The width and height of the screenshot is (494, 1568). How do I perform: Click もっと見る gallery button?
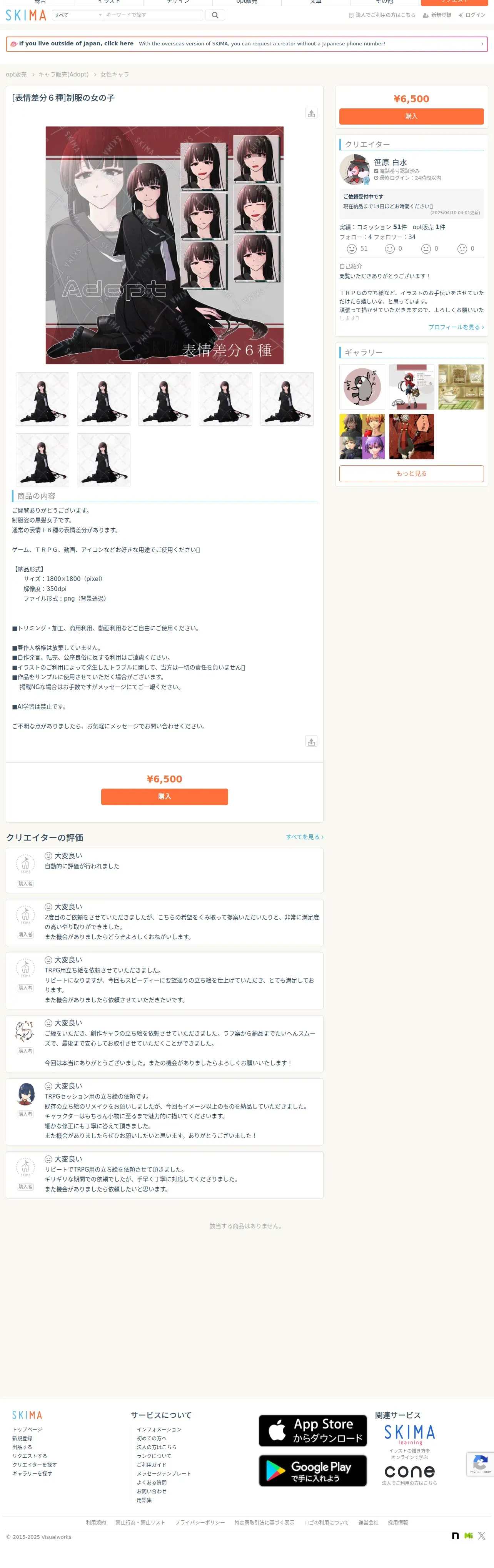[411, 474]
